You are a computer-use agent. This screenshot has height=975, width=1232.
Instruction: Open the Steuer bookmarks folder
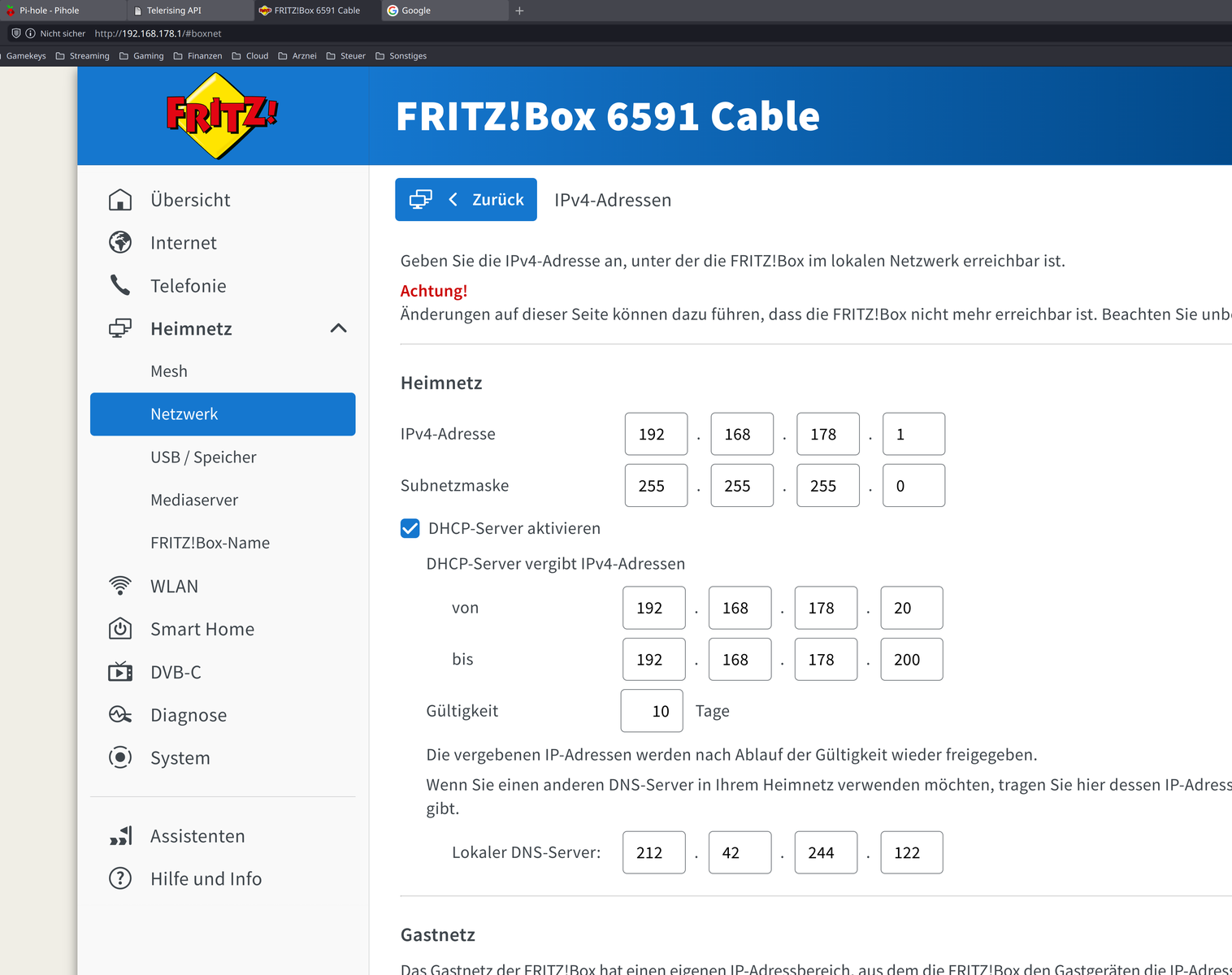(346, 56)
